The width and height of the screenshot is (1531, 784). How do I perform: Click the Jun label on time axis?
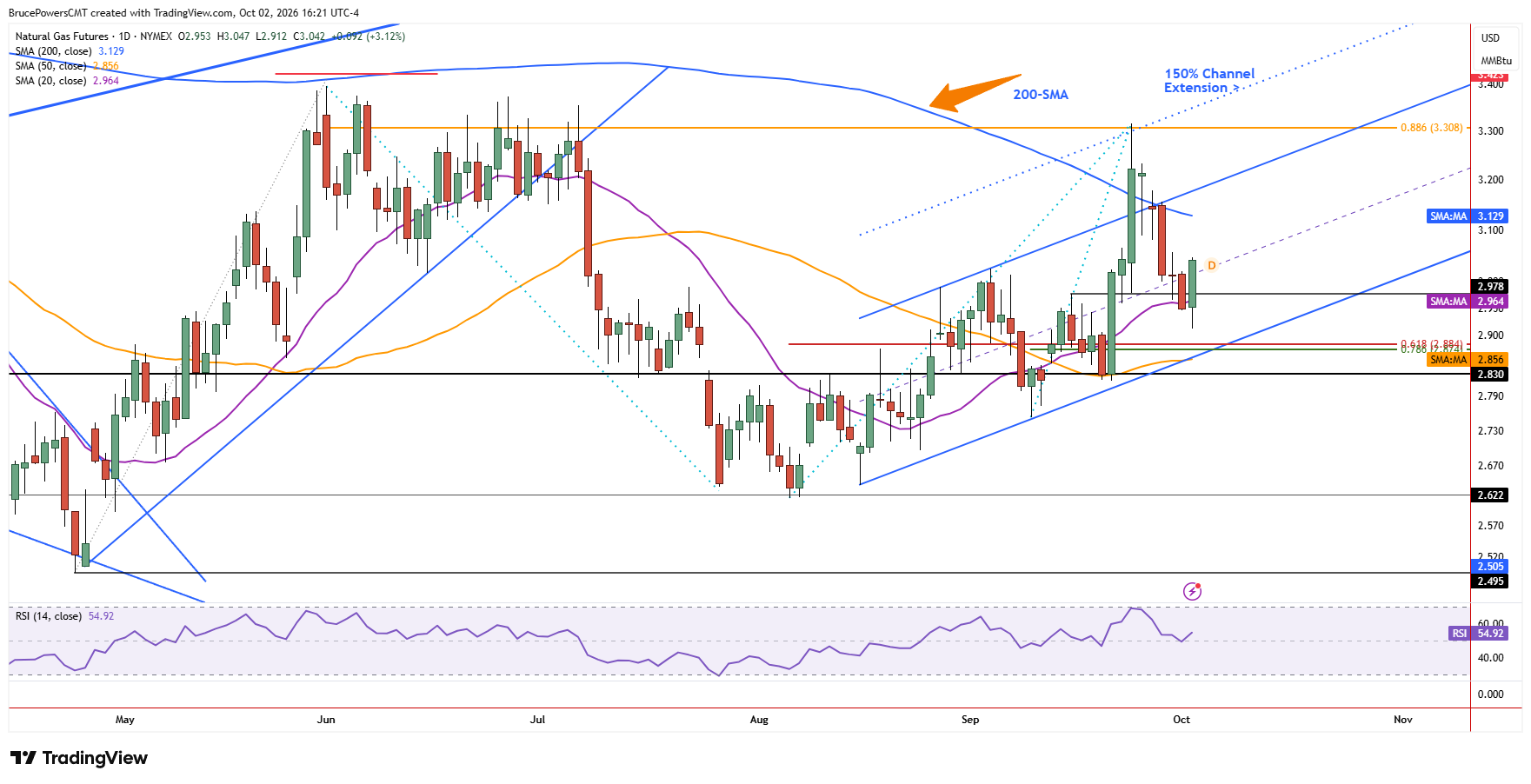point(326,720)
